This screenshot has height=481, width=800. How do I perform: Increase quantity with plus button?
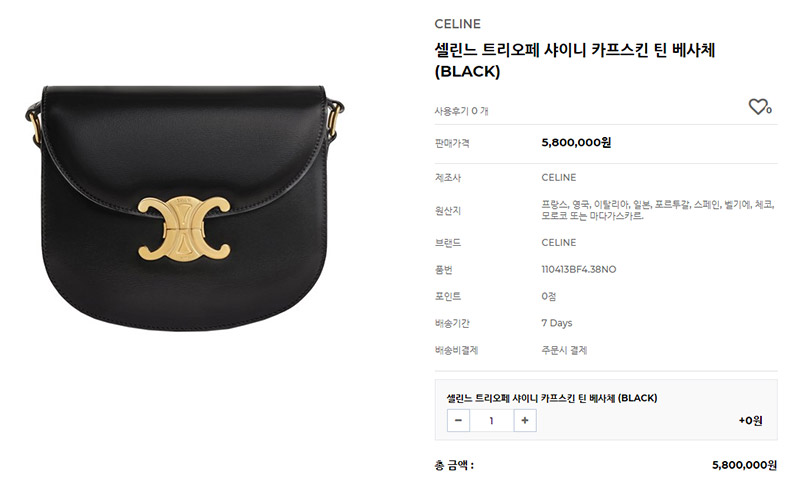point(524,420)
